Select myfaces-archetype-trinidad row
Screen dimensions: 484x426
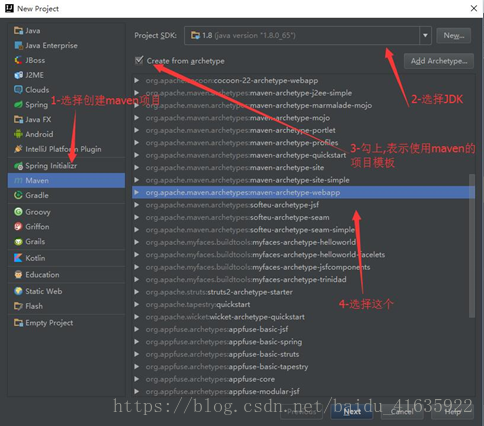tap(303, 279)
